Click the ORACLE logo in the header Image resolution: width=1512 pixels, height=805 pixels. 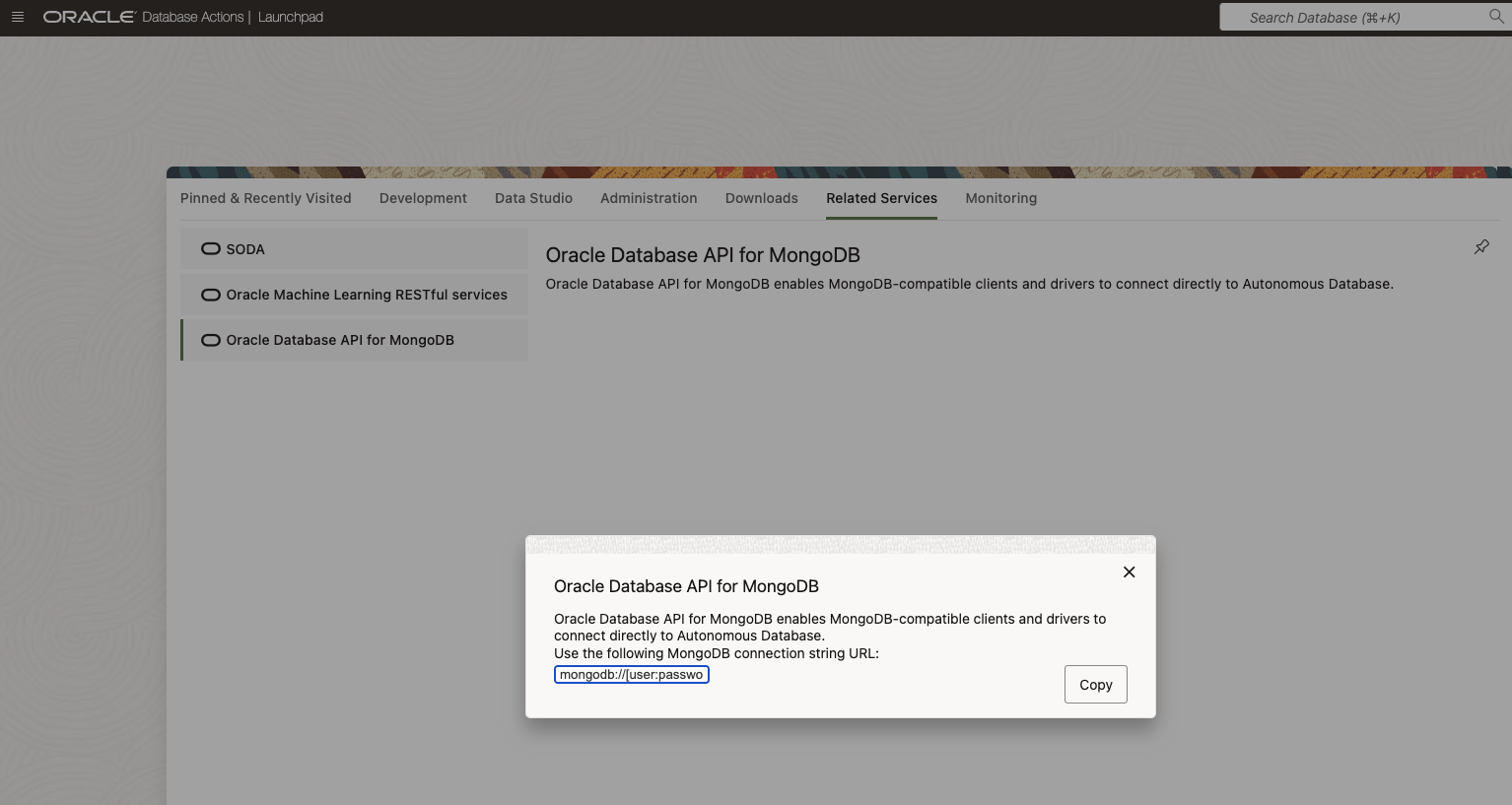[x=88, y=16]
